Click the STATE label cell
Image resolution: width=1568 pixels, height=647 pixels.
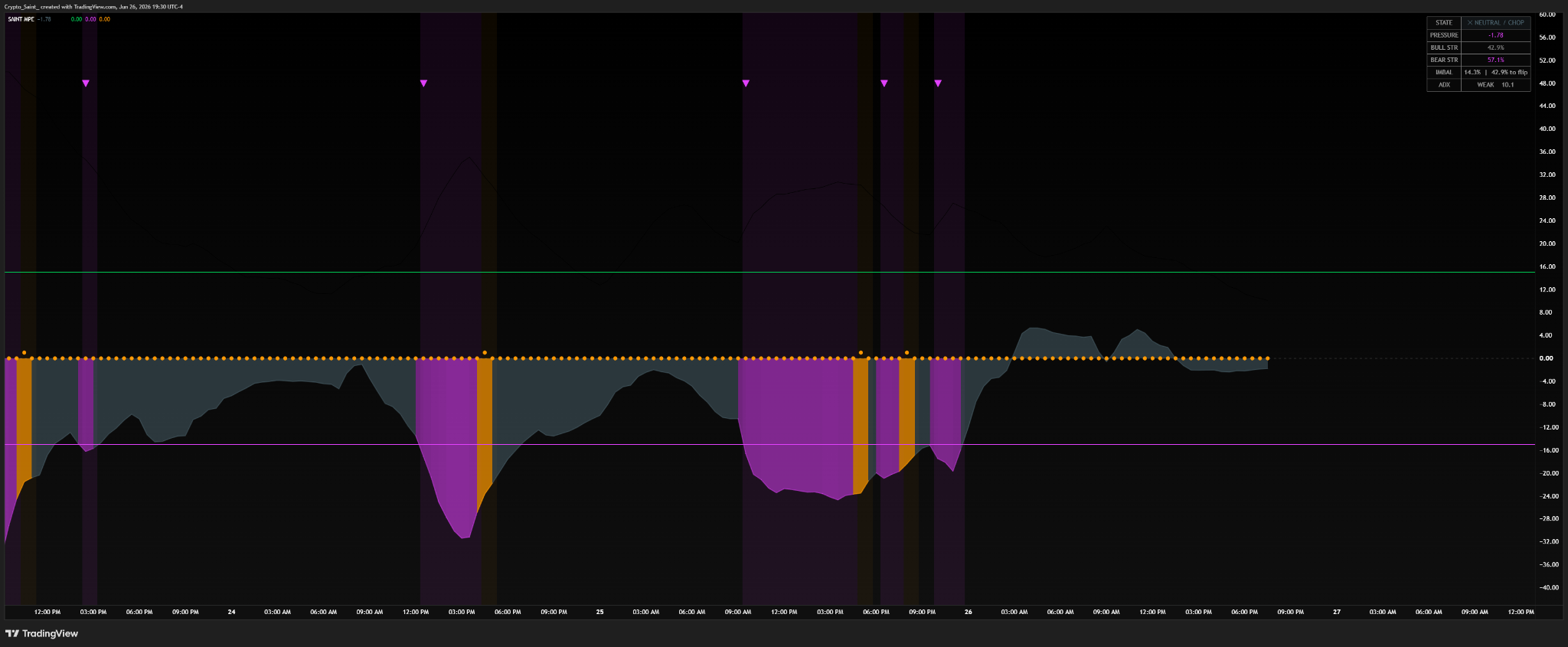point(1444,23)
